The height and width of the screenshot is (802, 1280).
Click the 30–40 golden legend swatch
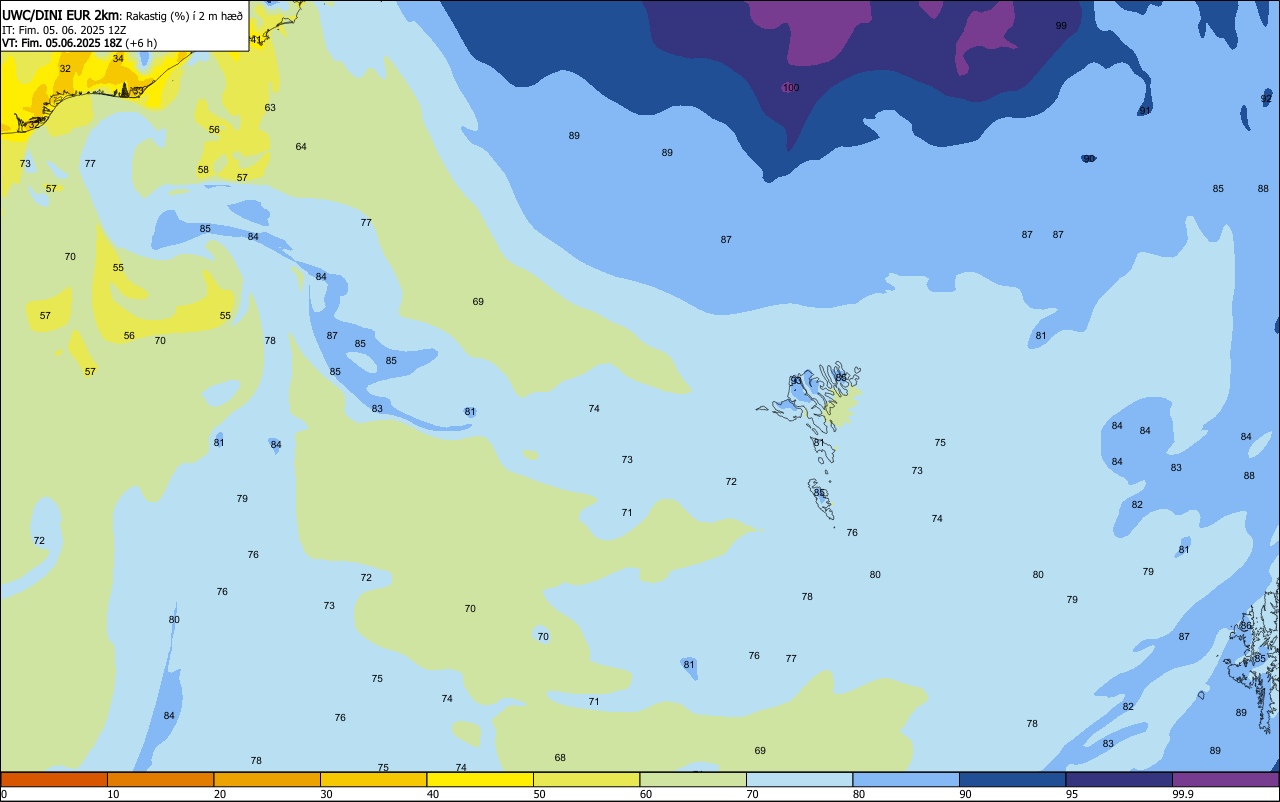pyautogui.click(x=373, y=779)
